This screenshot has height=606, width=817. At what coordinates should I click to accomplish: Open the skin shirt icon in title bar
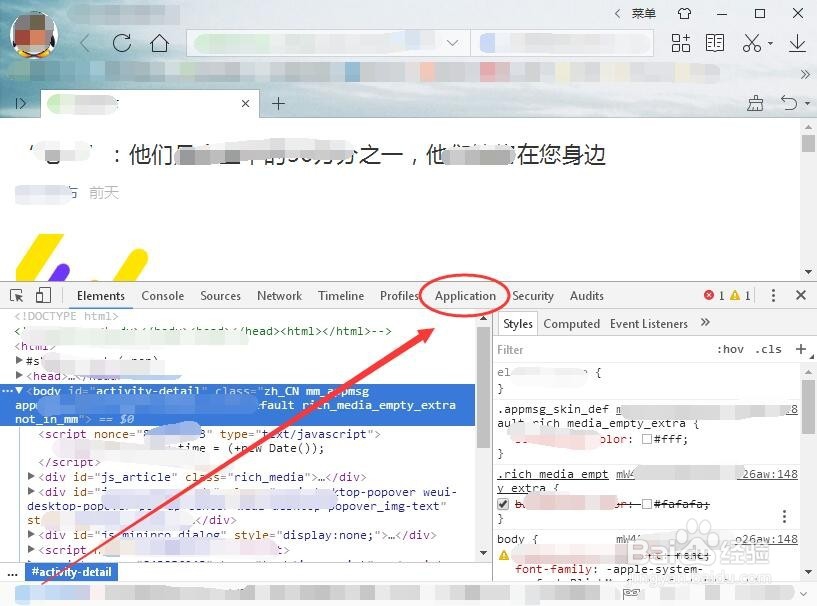click(684, 14)
